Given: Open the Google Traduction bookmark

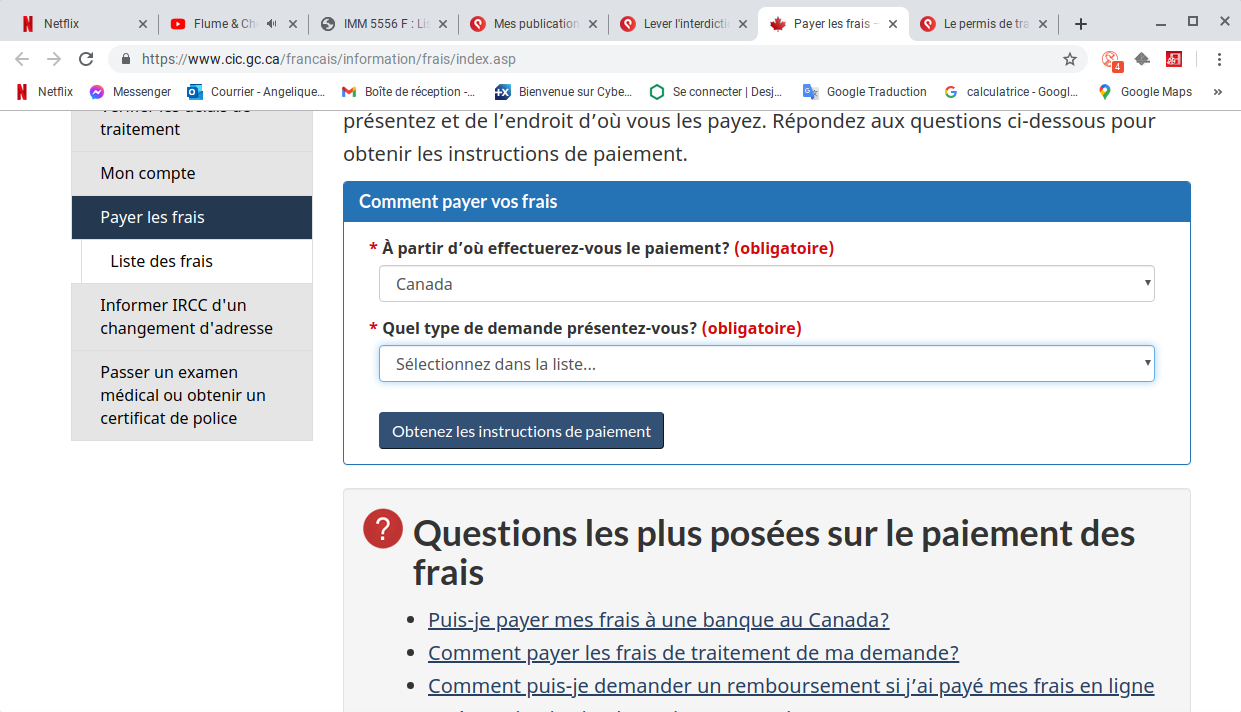Looking at the screenshot, I should [x=865, y=92].
